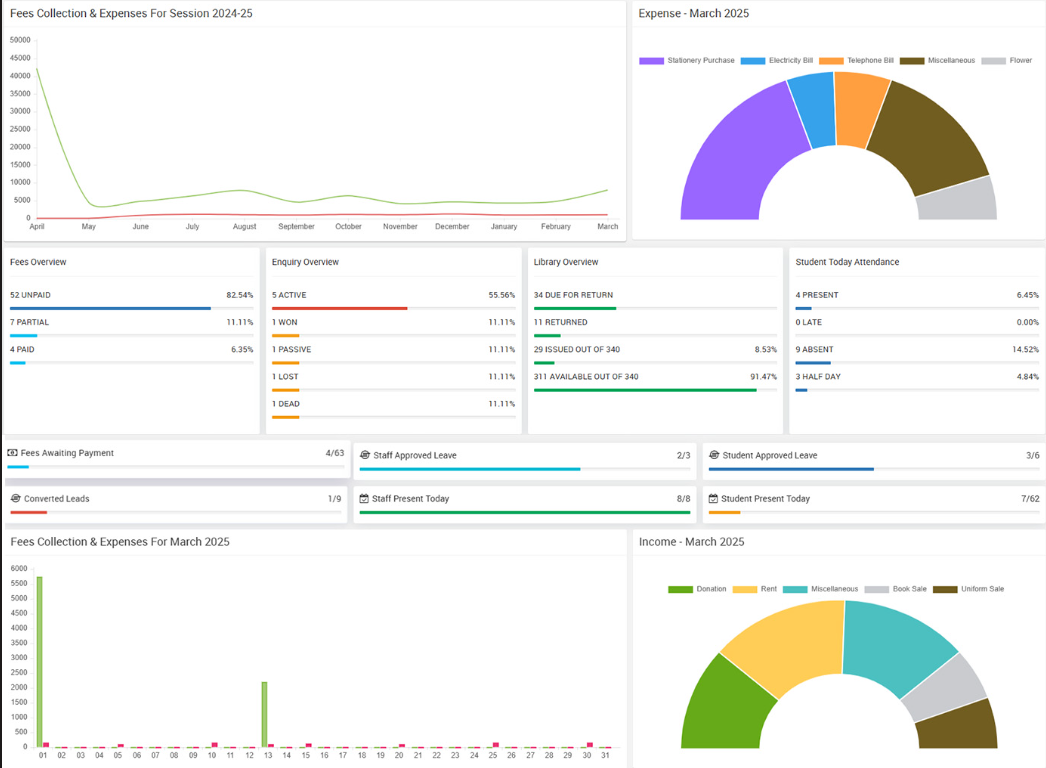Click the Fees Awaiting Payment money icon
This screenshot has height=768, width=1046.
pyautogui.click(x=12, y=453)
